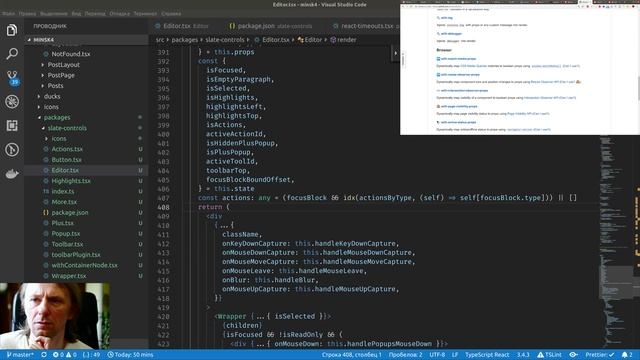The image size is (640, 360).
Task: Open the GitLens icon in the activity bar
Action: 12,150
